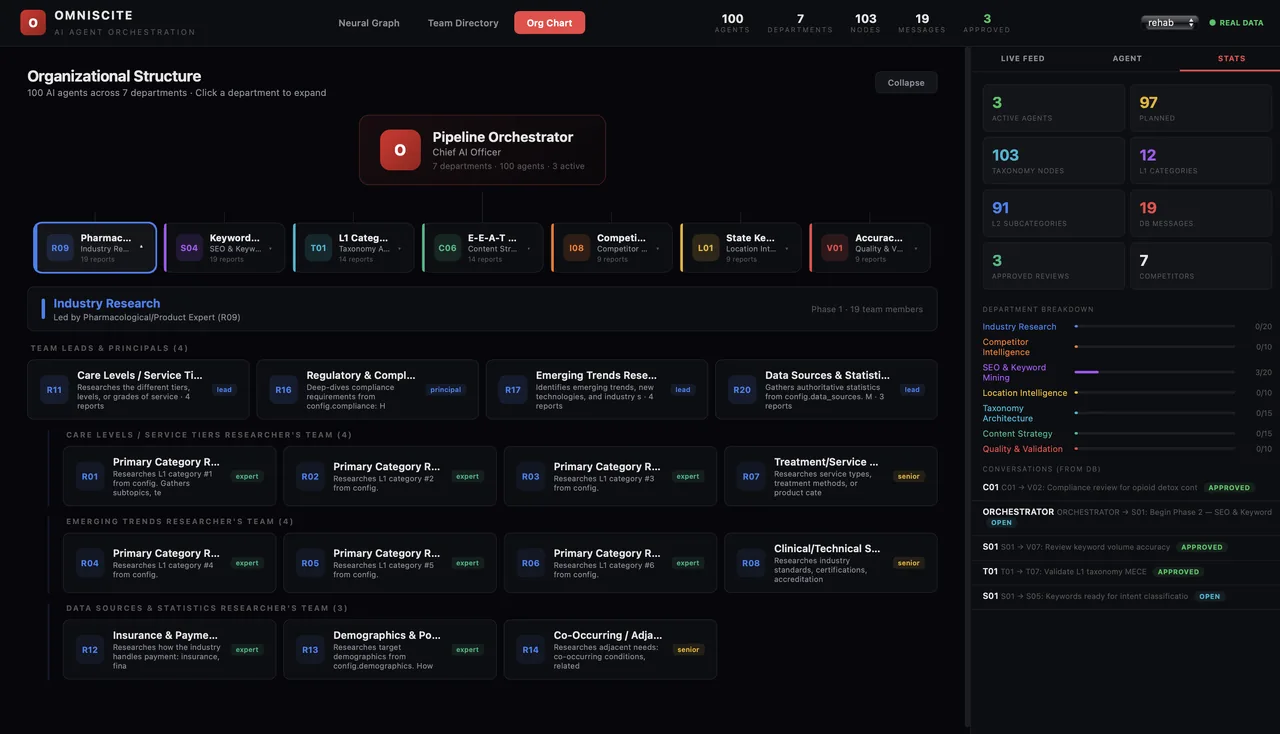1280x734 pixels.
Task: Click the Collapse button
Action: pos(906,83)
